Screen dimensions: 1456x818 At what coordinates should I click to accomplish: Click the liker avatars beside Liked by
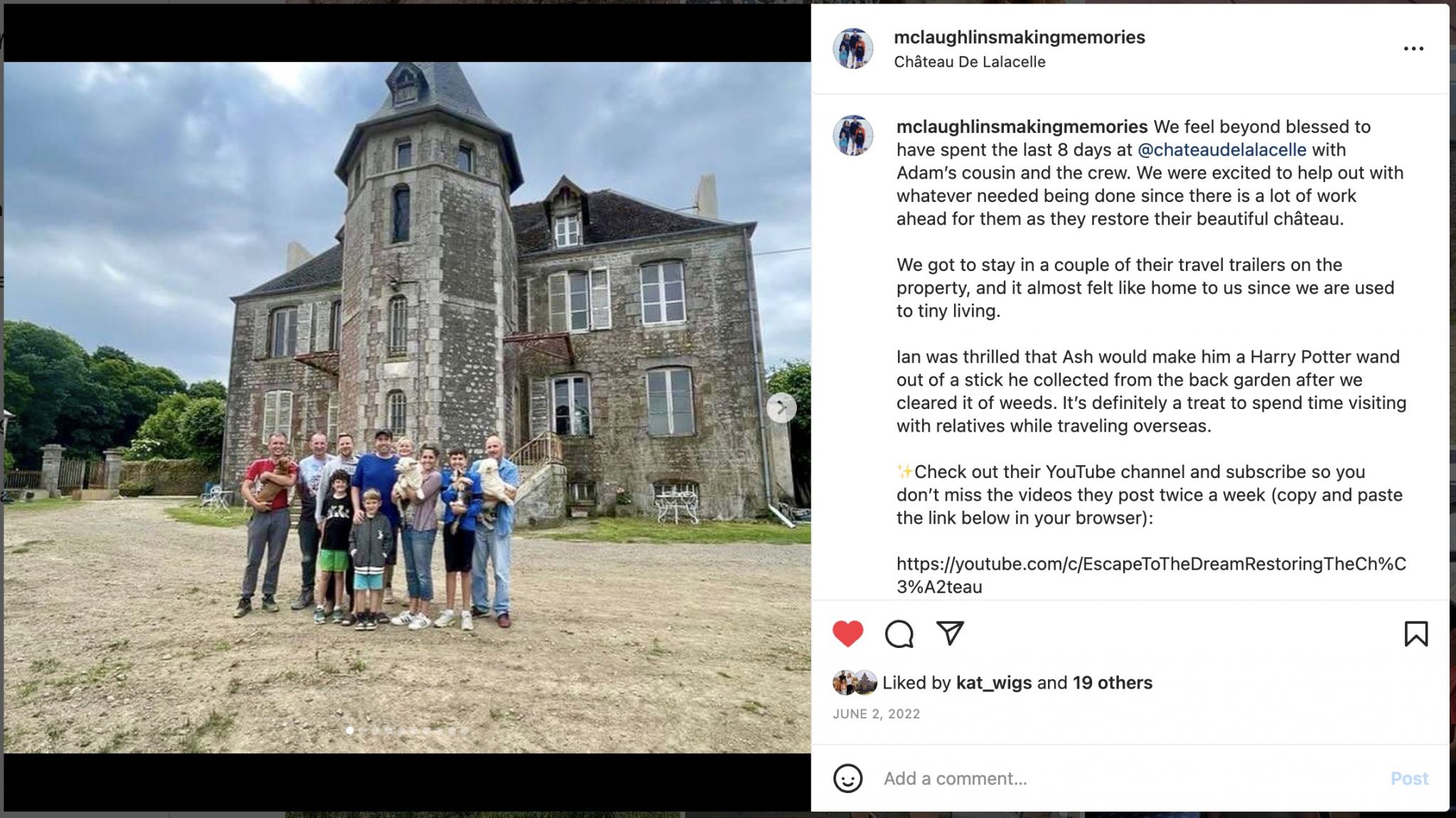[855, 683]
